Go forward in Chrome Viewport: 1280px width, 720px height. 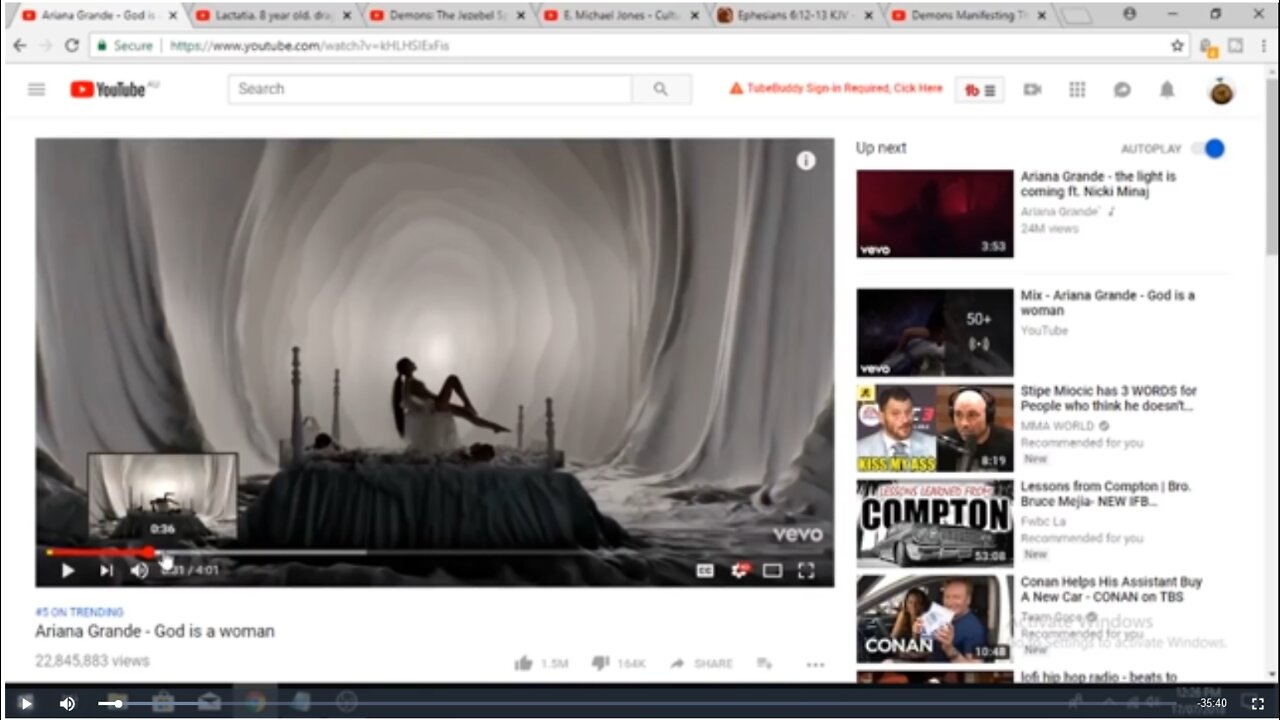pos(46,46)
